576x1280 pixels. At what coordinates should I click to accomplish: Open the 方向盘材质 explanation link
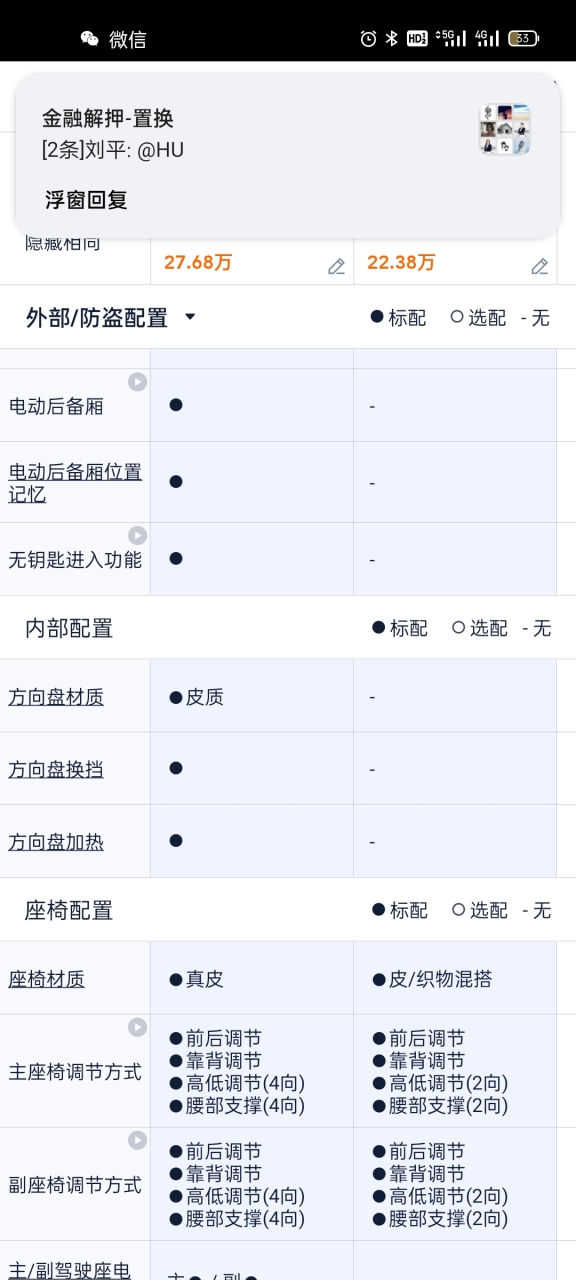click(x=56, y=697)
